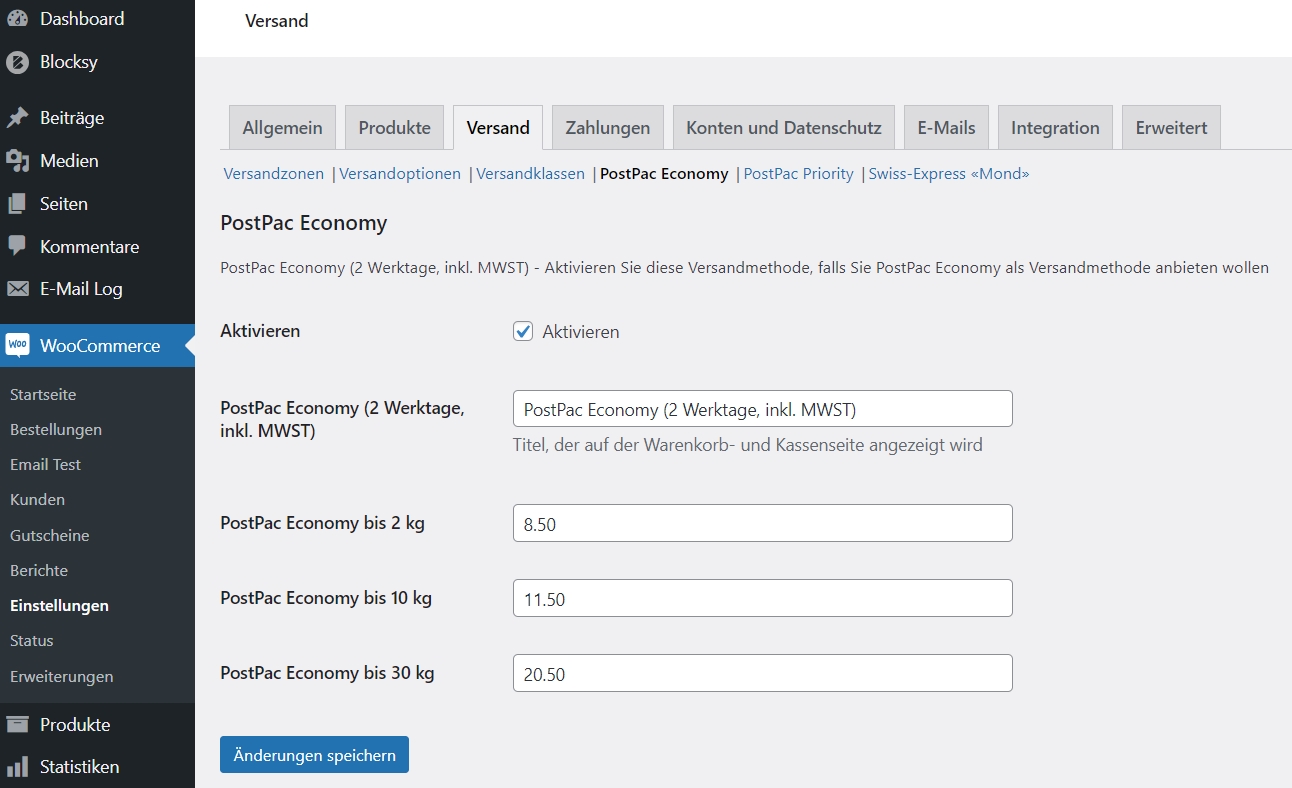Image resolution: width=1292 pixels, height=788 pixels.
Task: Open Bestellungen in WooCommerce submenu
Action: [x=56, y=429]
